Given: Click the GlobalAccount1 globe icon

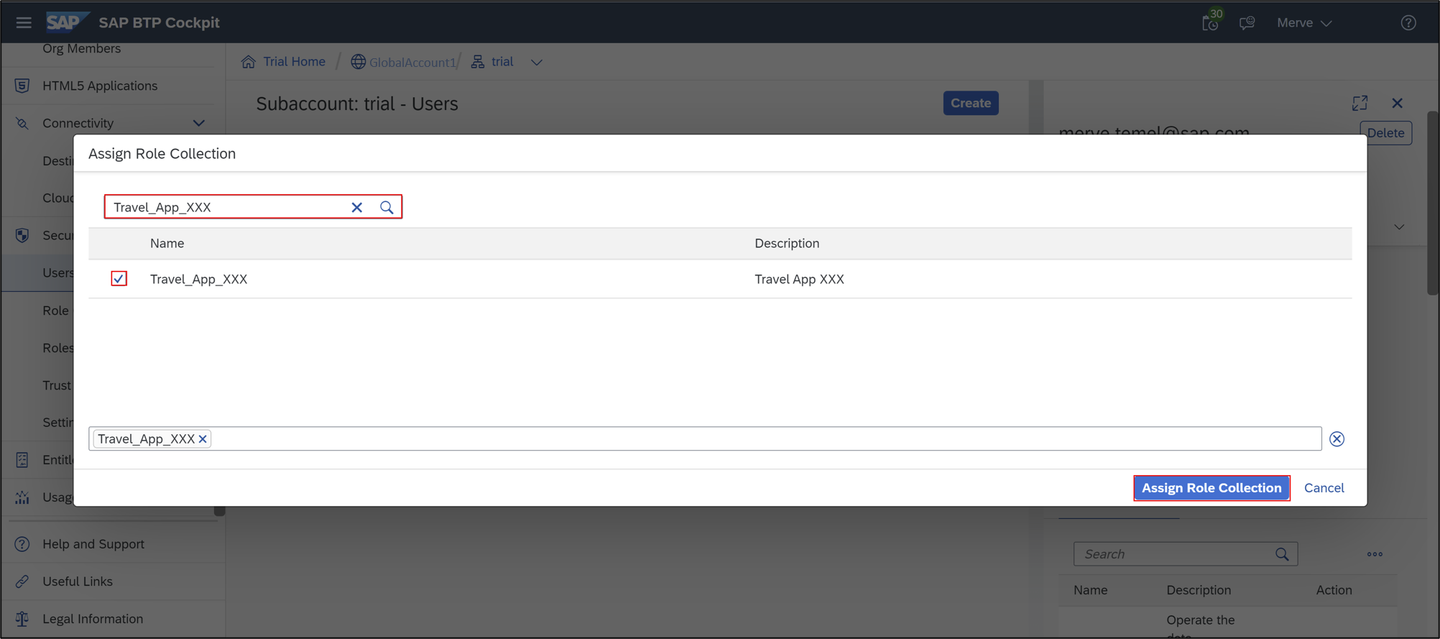Looking at the screenshot, I should [x=357, y=62].
